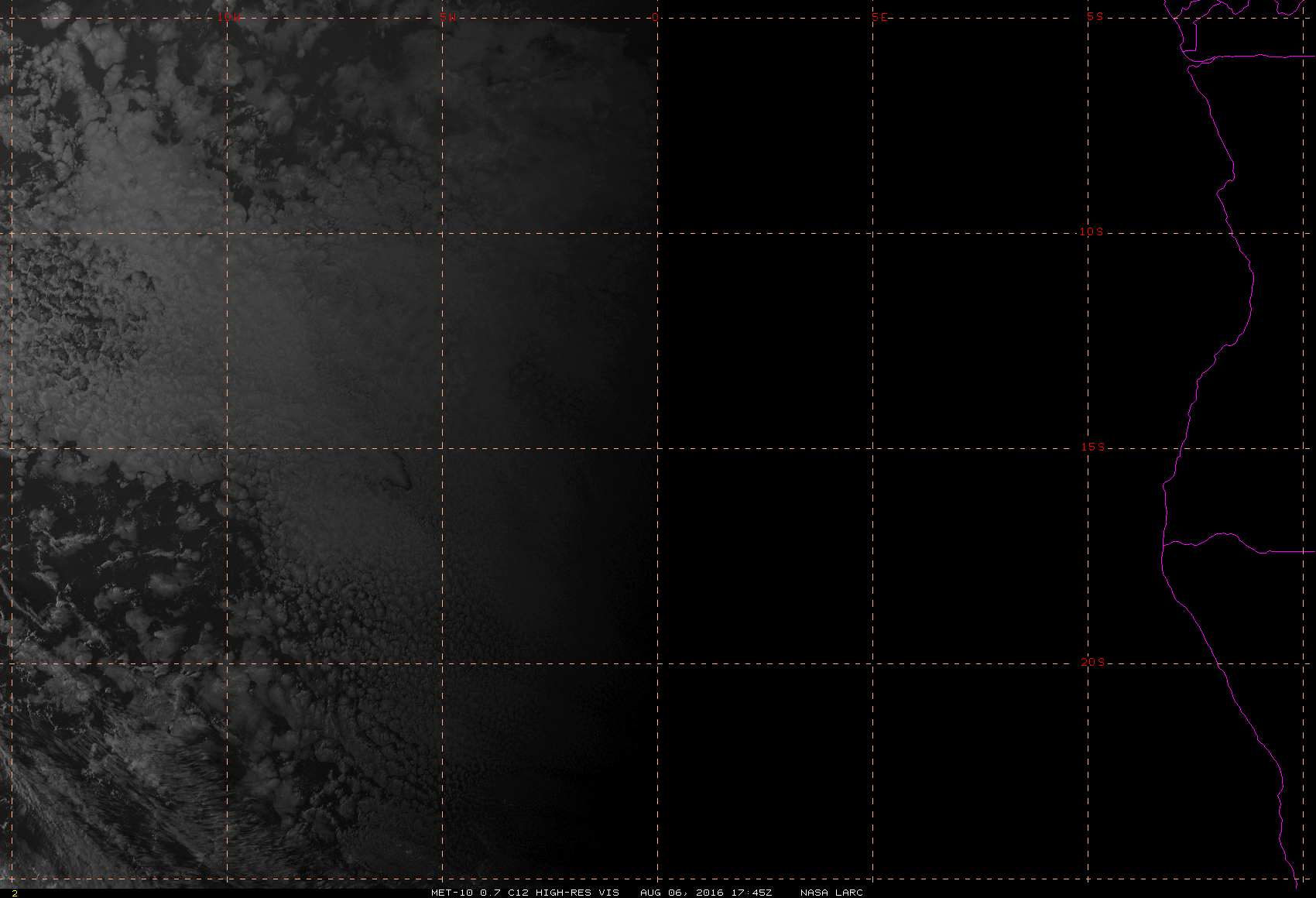
Task: Click the 10W longitude label
Action: pyautogui.click(x=227, y=17)
